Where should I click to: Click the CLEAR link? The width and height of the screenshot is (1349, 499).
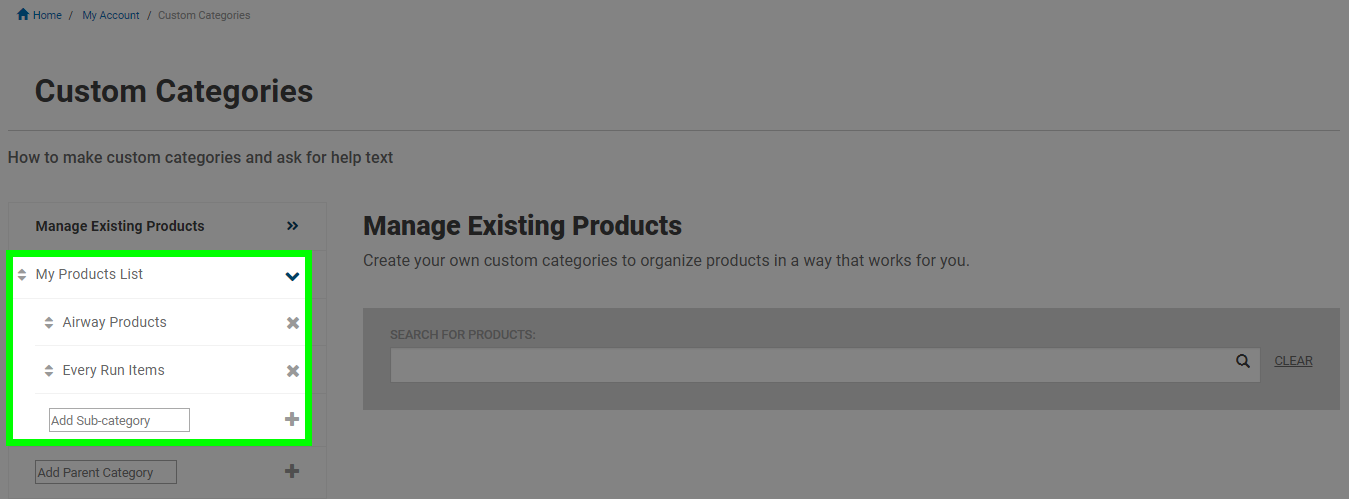pos(1293,361)
